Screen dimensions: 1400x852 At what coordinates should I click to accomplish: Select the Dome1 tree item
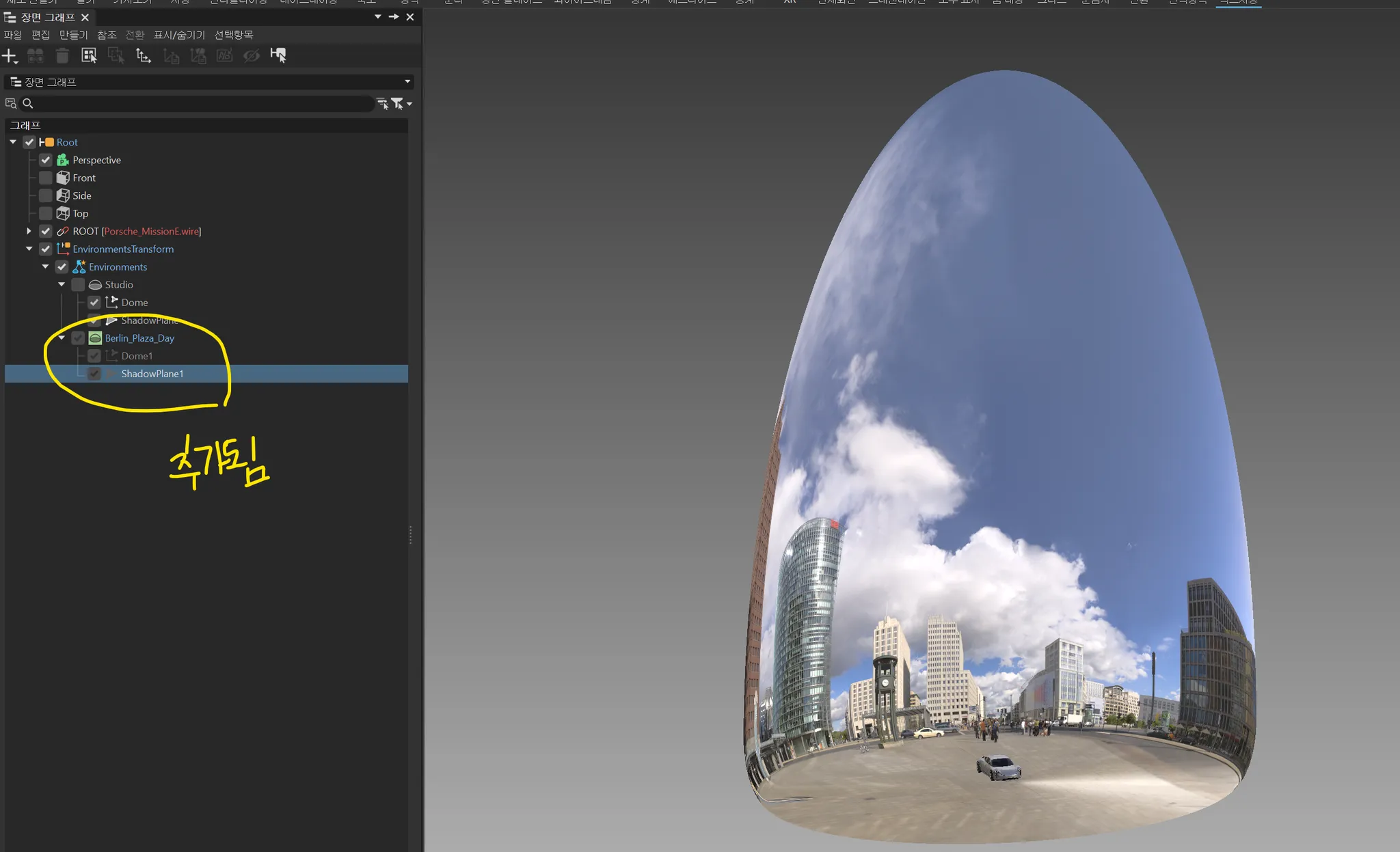pyautogui.click(x=137, y=356)
